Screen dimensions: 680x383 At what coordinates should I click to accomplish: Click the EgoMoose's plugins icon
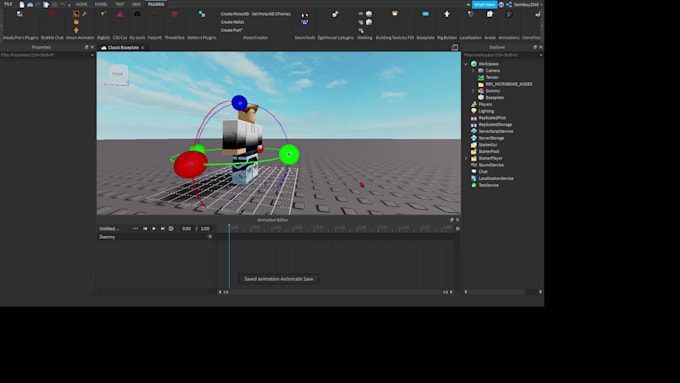335,14
